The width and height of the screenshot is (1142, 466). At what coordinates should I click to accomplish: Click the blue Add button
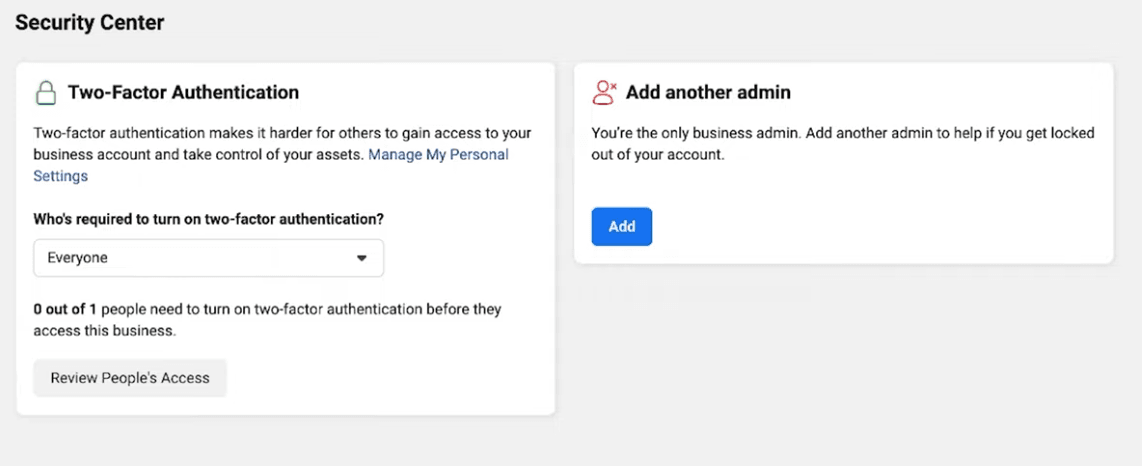[x=621, y=227]
